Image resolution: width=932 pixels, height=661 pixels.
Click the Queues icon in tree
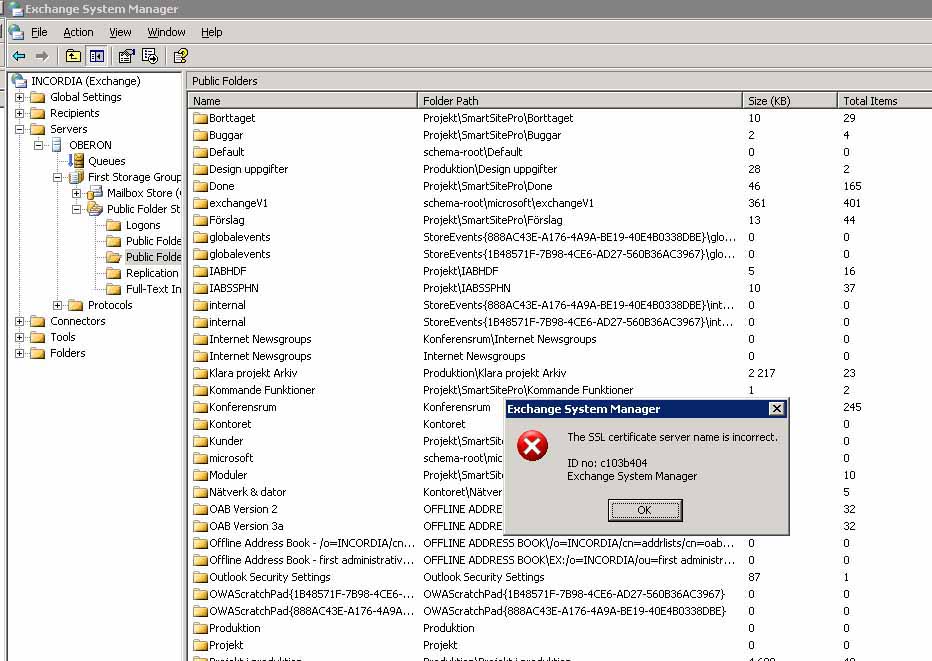pyautogui.click(x=76, y=160)
